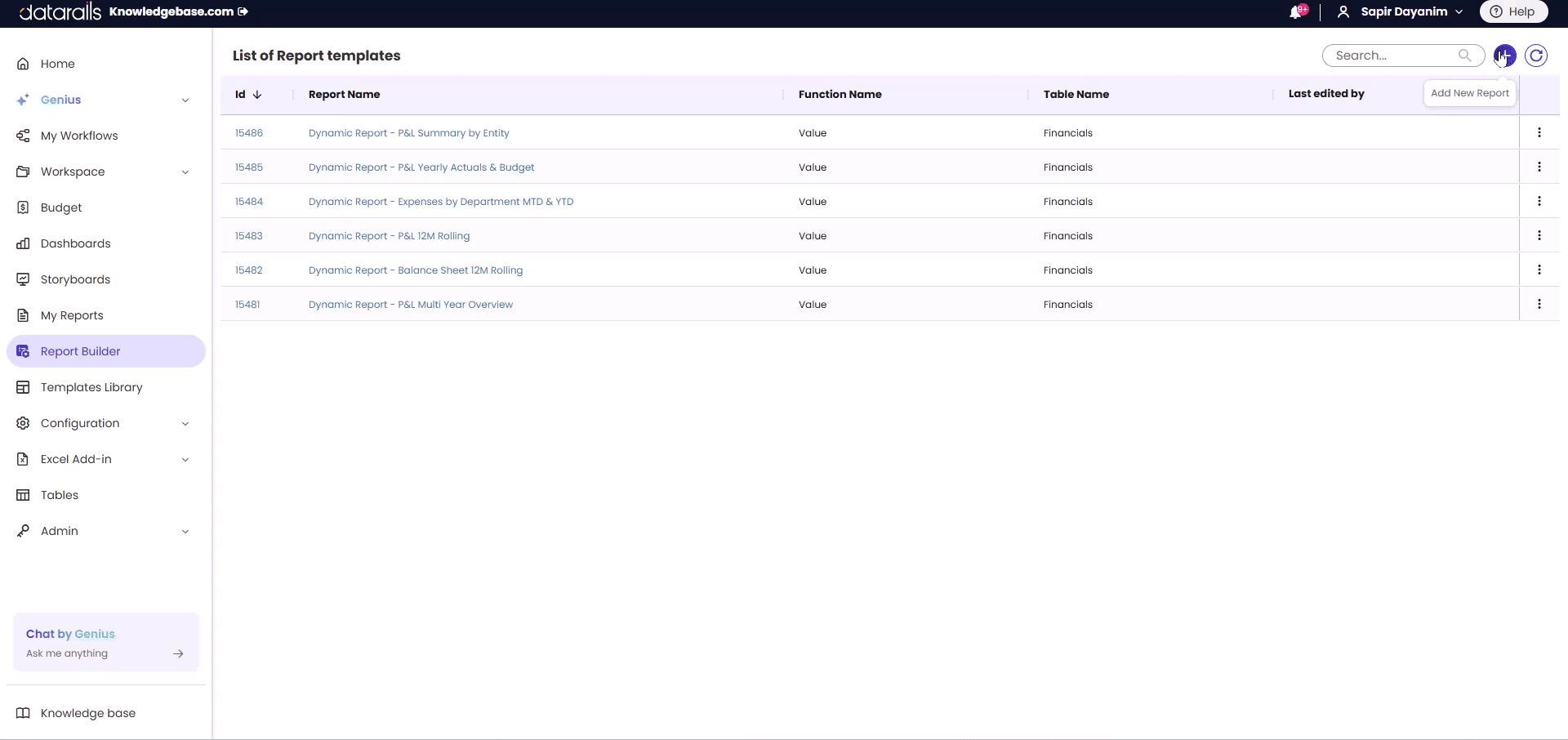Expand the Excel Add-in chevron
1568x740 pixels.
(185, 460)
